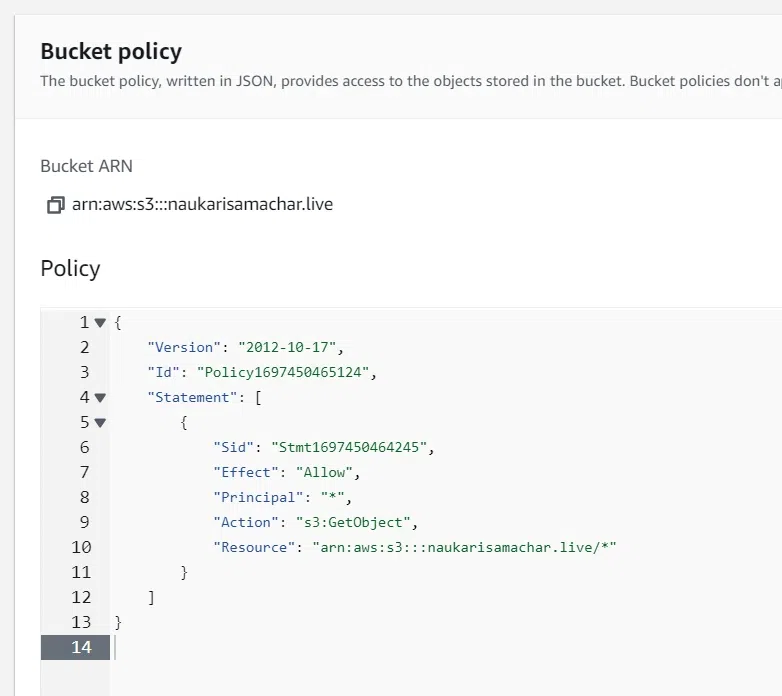This screenshot has width=782, height=696.
Task: Collapse the Statement array fold arrow
Action: pos(99,397)
